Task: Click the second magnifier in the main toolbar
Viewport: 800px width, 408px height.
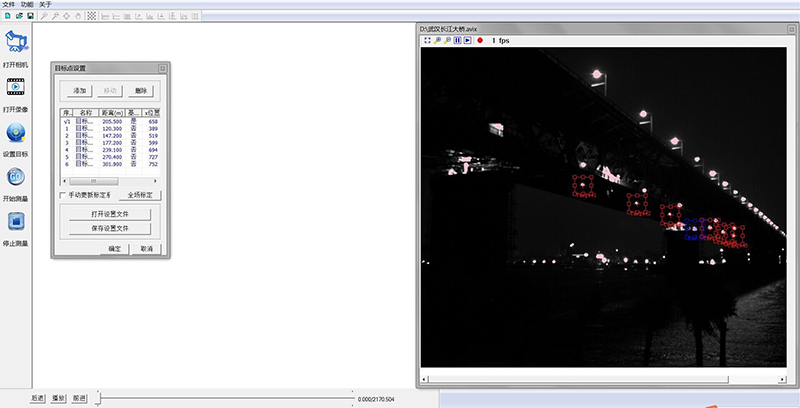Action: pos(56,16)
